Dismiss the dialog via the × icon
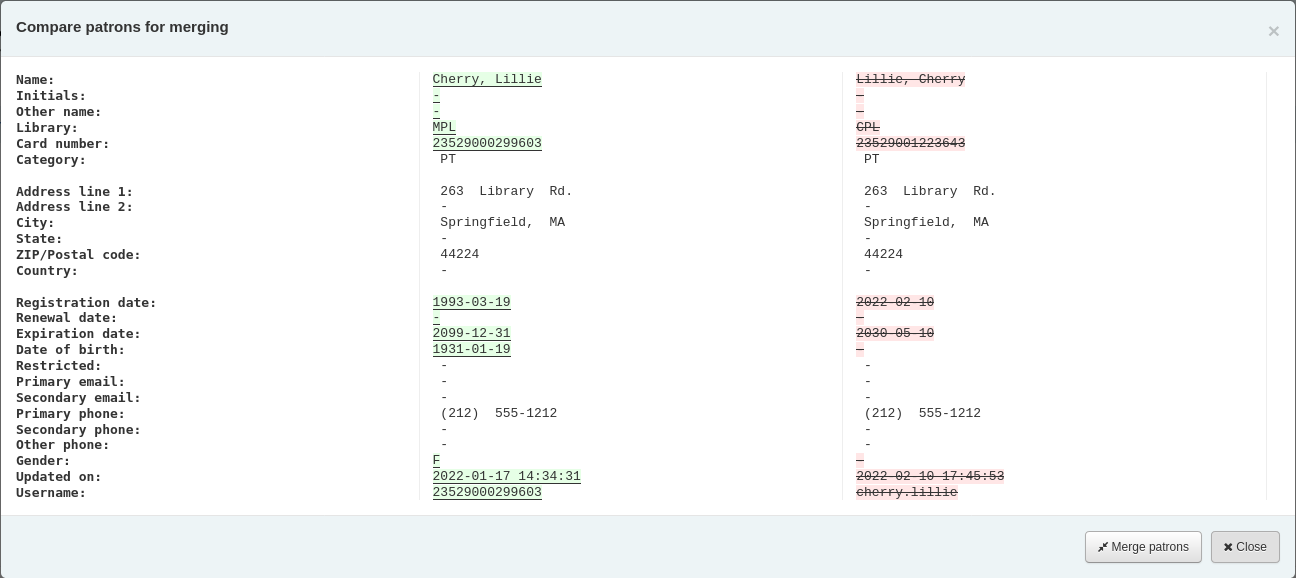Screen dimensions: 1296x578 tap(1273, 31)
